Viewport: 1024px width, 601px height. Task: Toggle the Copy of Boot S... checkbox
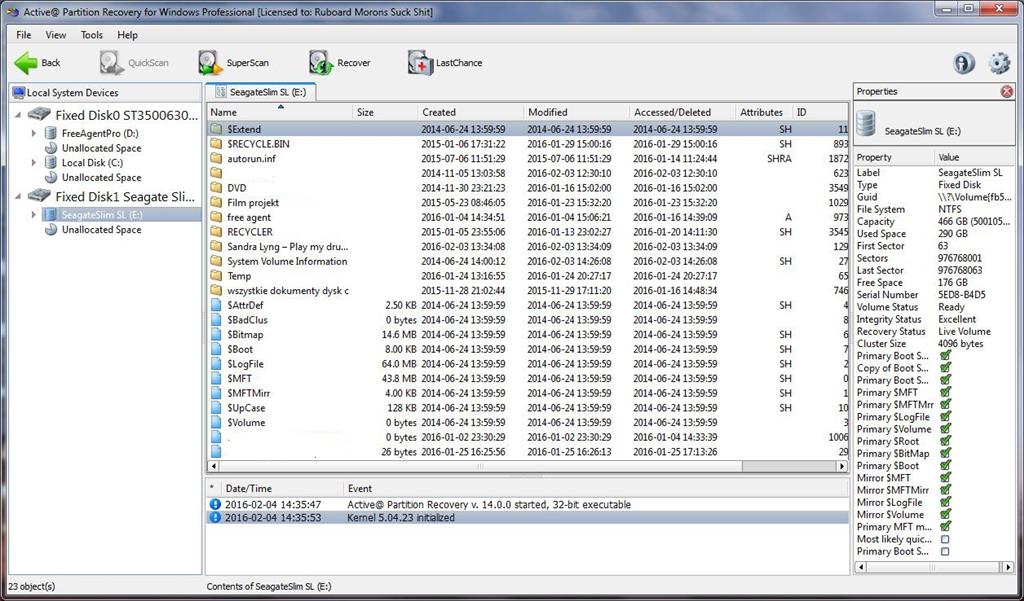(x=945, y=368)
